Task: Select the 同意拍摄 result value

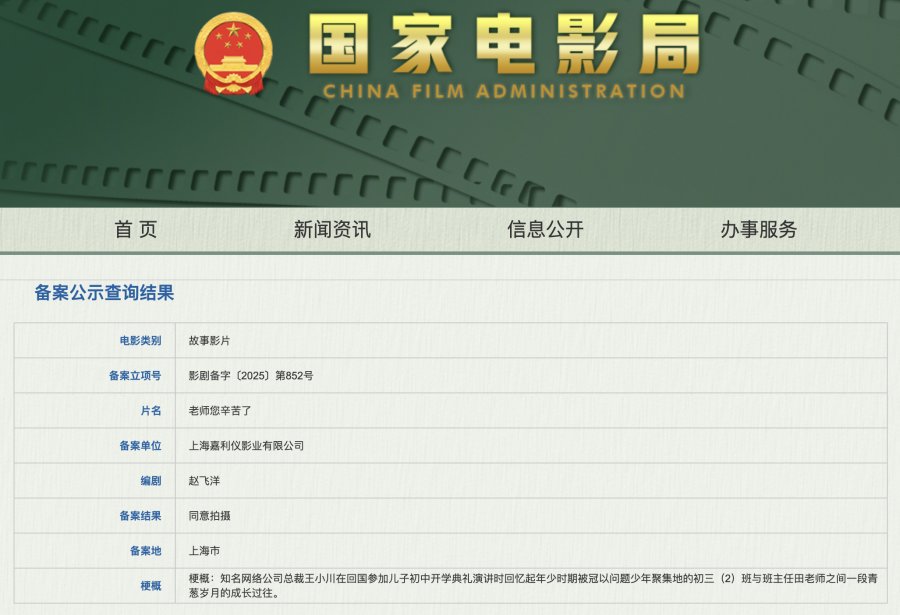Action: point(210,516)
